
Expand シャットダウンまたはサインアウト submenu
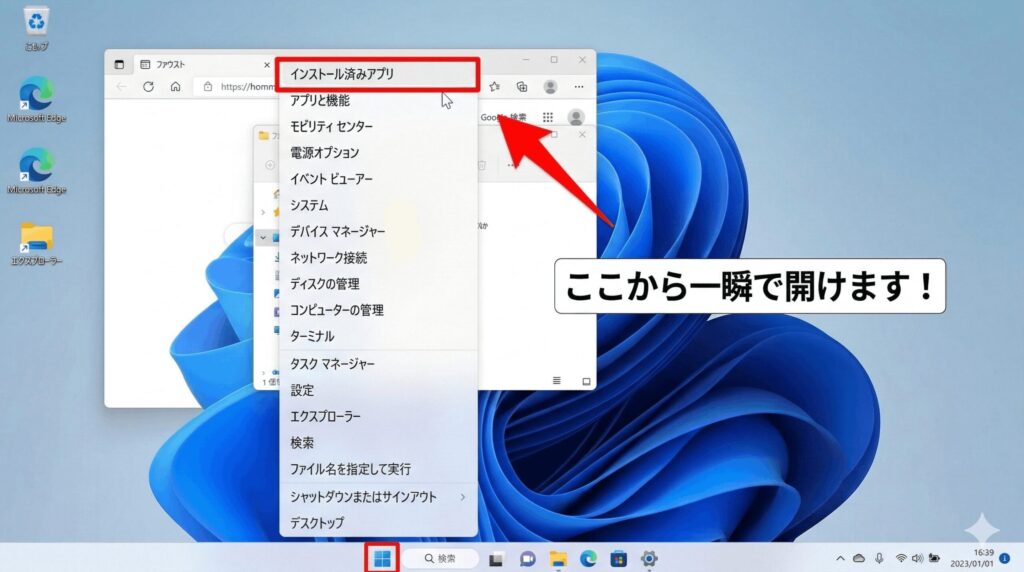point(377,497)
